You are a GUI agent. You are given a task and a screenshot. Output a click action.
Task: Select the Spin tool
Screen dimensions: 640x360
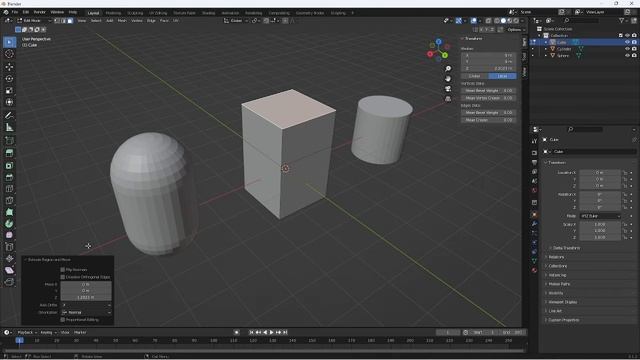click(9, 224)
